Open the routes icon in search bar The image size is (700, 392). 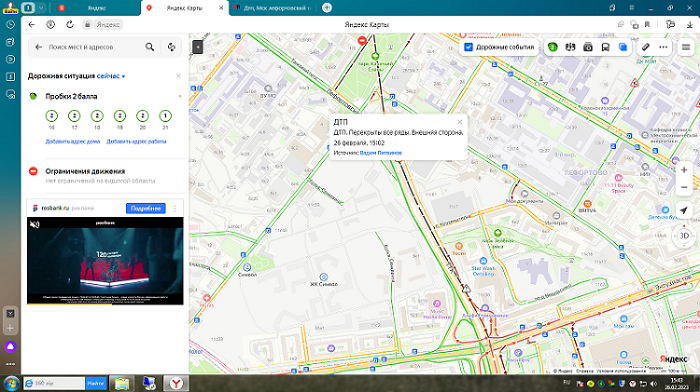pos(171,47)
